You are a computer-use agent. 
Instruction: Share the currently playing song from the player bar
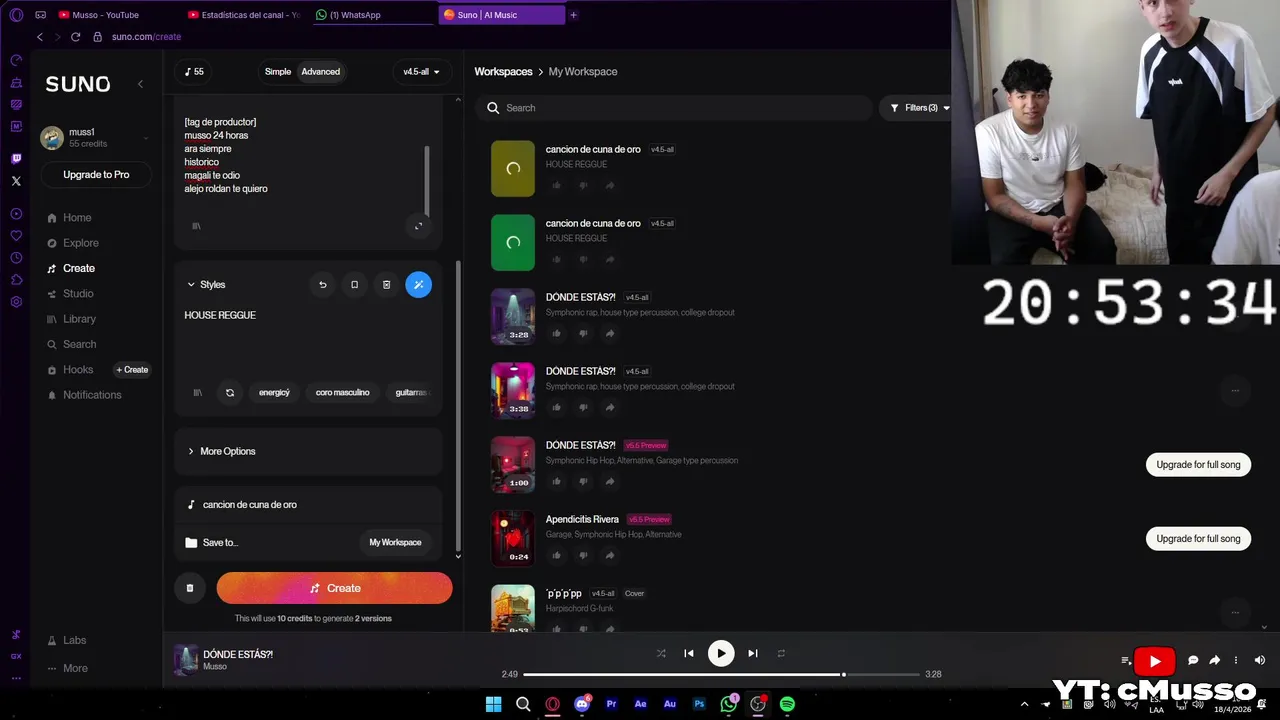coord(1215,660)
